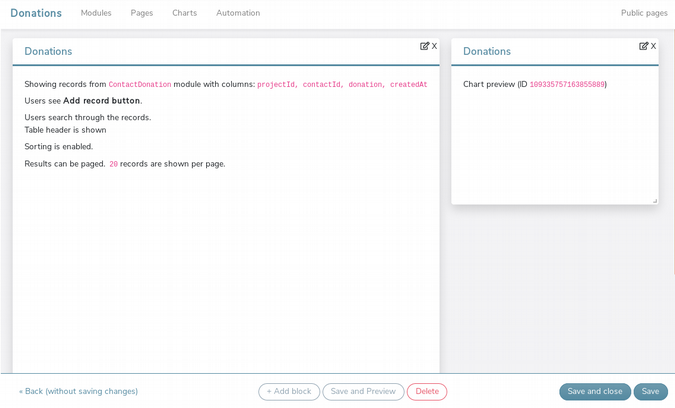Click the Donations brand title in navbar
This screenshot has height=408, width=675.
(36, 13)
